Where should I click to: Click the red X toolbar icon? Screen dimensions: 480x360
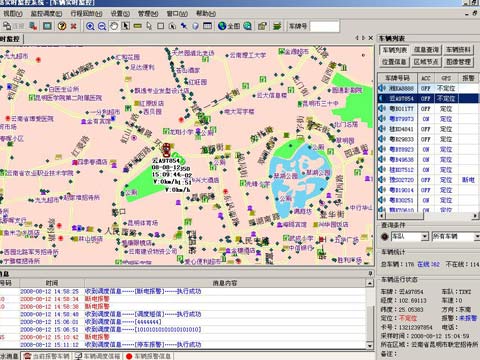(x=74, y=26)
